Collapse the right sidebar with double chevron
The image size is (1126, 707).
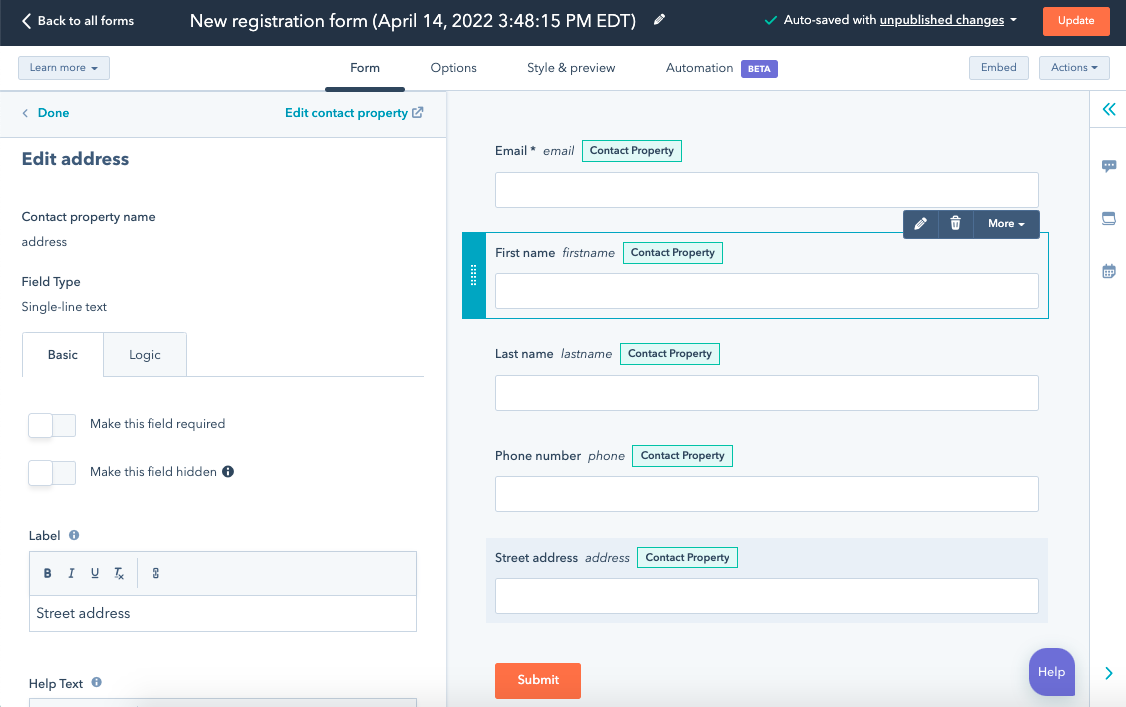(1109, 109)
